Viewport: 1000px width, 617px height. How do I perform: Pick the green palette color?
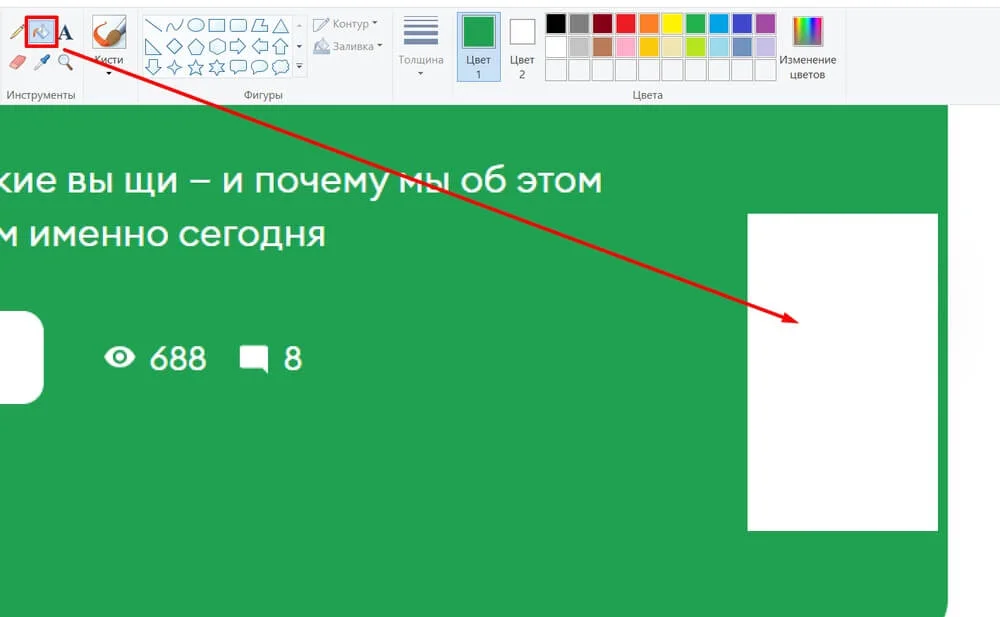pos(696,24)
